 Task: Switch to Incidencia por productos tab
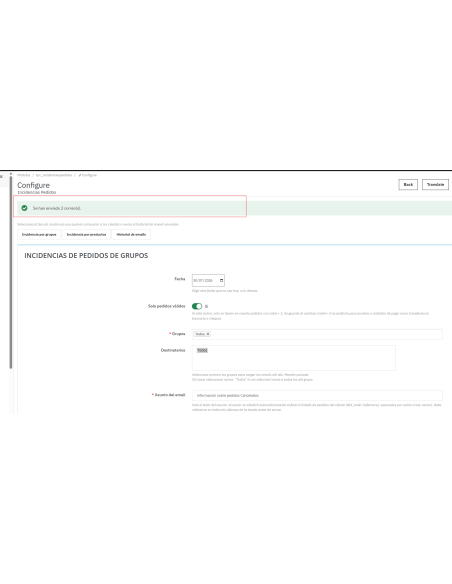point(86,235)
